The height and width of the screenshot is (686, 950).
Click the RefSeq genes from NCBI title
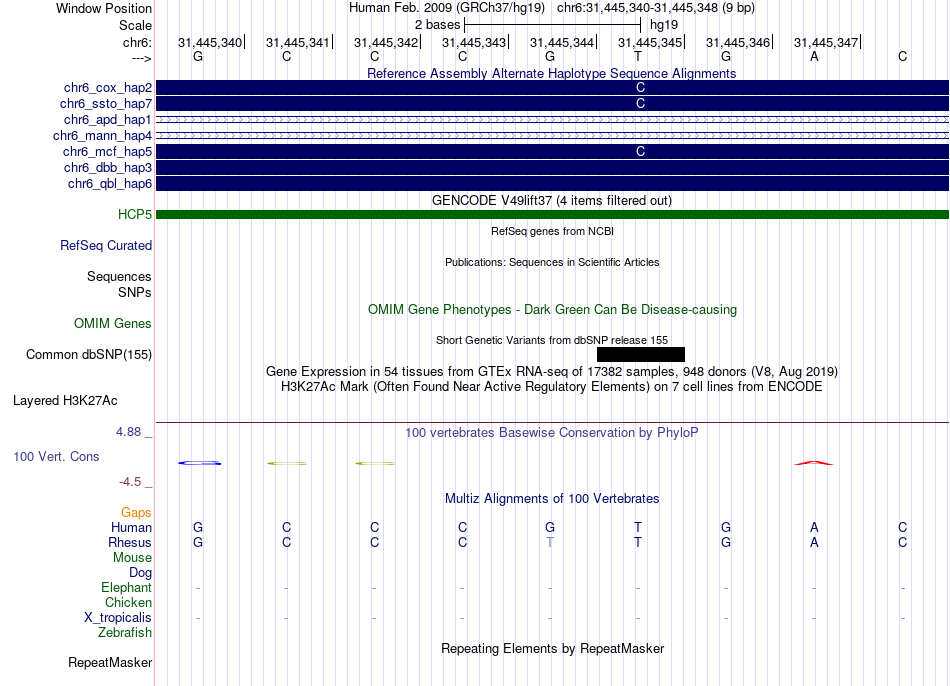click(552, 231)
